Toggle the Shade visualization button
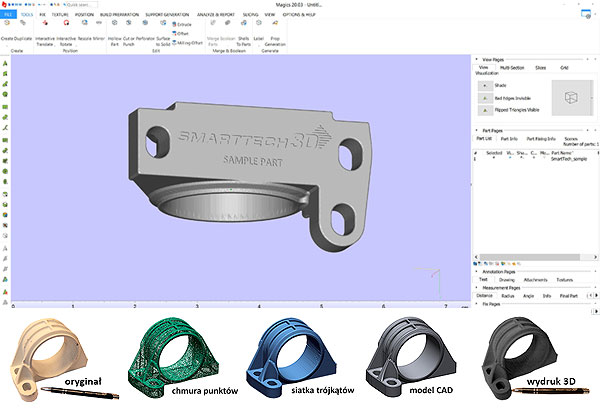 click(485, 86)
